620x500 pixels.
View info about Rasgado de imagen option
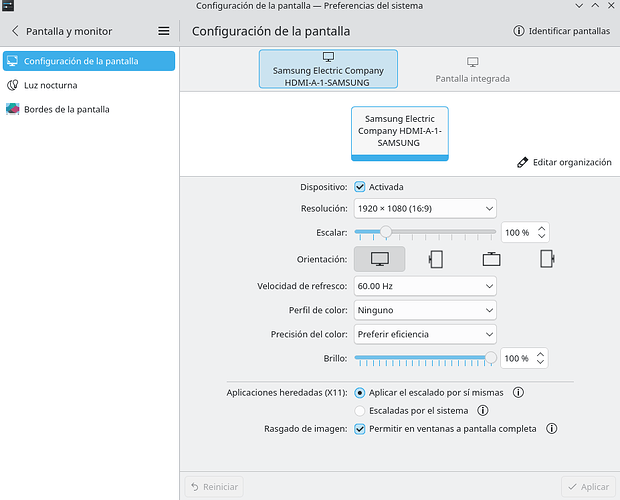coord(551,428)
